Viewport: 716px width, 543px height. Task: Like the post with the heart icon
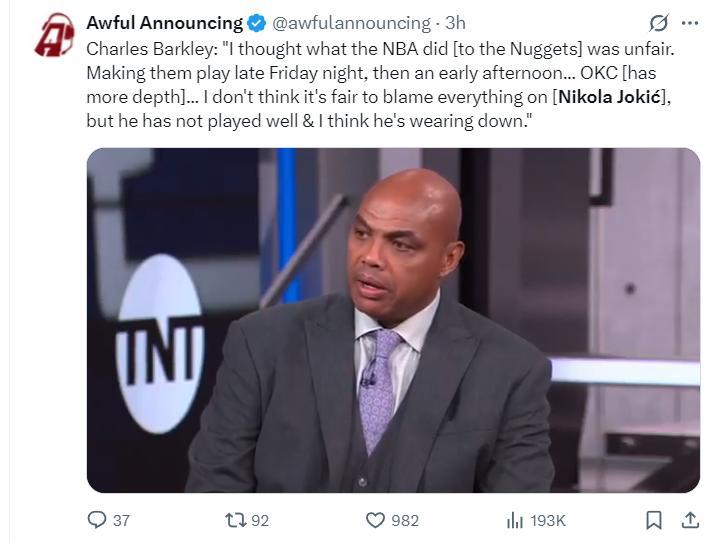(375, 520)
